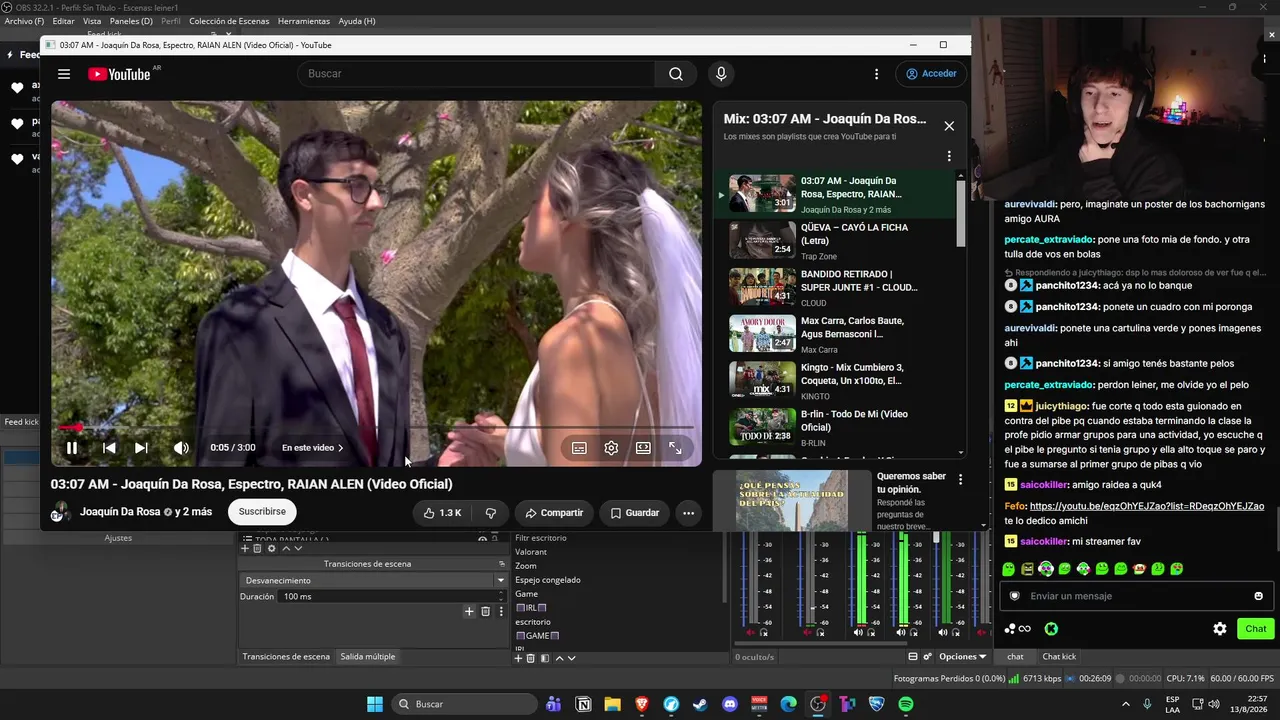Open source properties gear under sources list
This screenshot has height=720, width=1280.
point(271,548)
